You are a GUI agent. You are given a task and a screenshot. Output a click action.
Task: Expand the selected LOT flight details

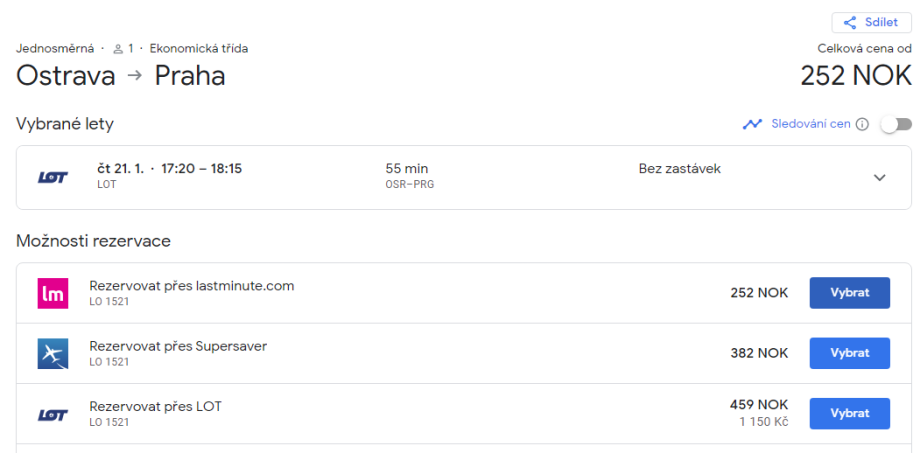tap(880, 177)
